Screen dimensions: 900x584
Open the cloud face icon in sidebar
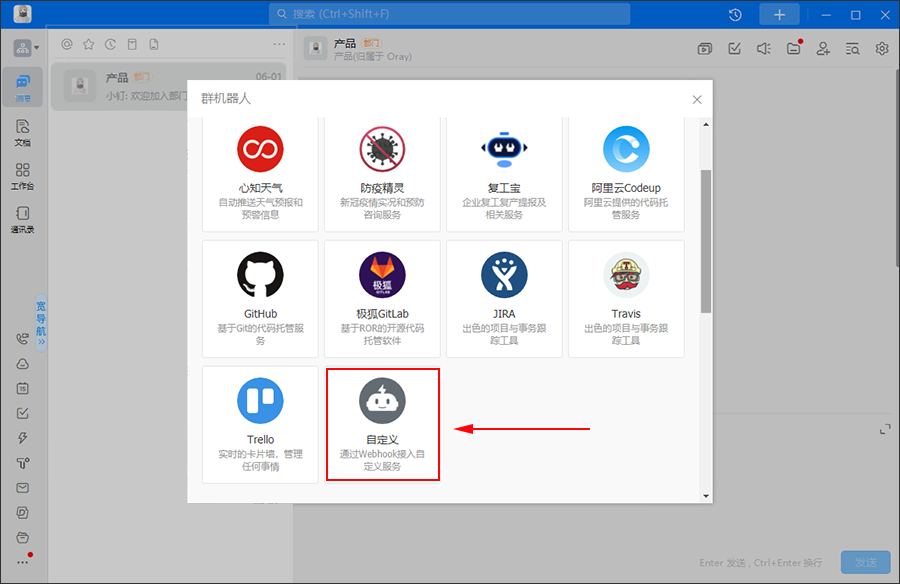[x=22, y=364]
